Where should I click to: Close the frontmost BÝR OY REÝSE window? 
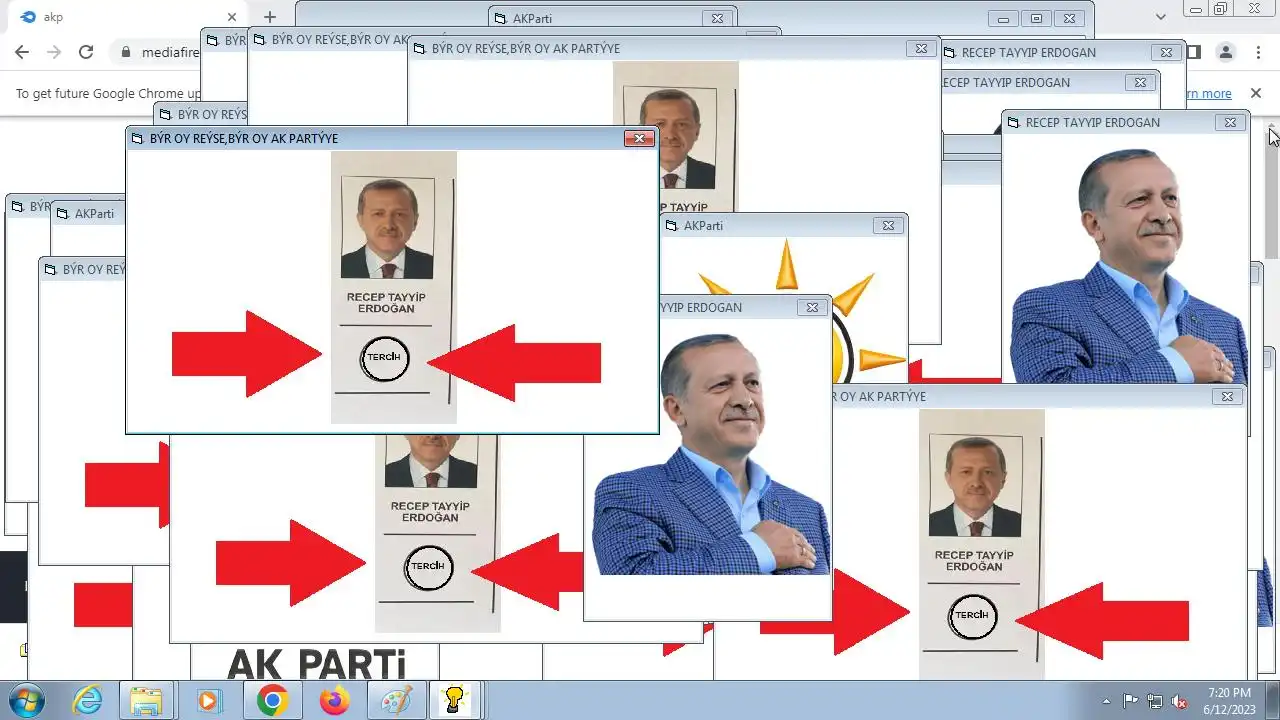click(639, 138)
